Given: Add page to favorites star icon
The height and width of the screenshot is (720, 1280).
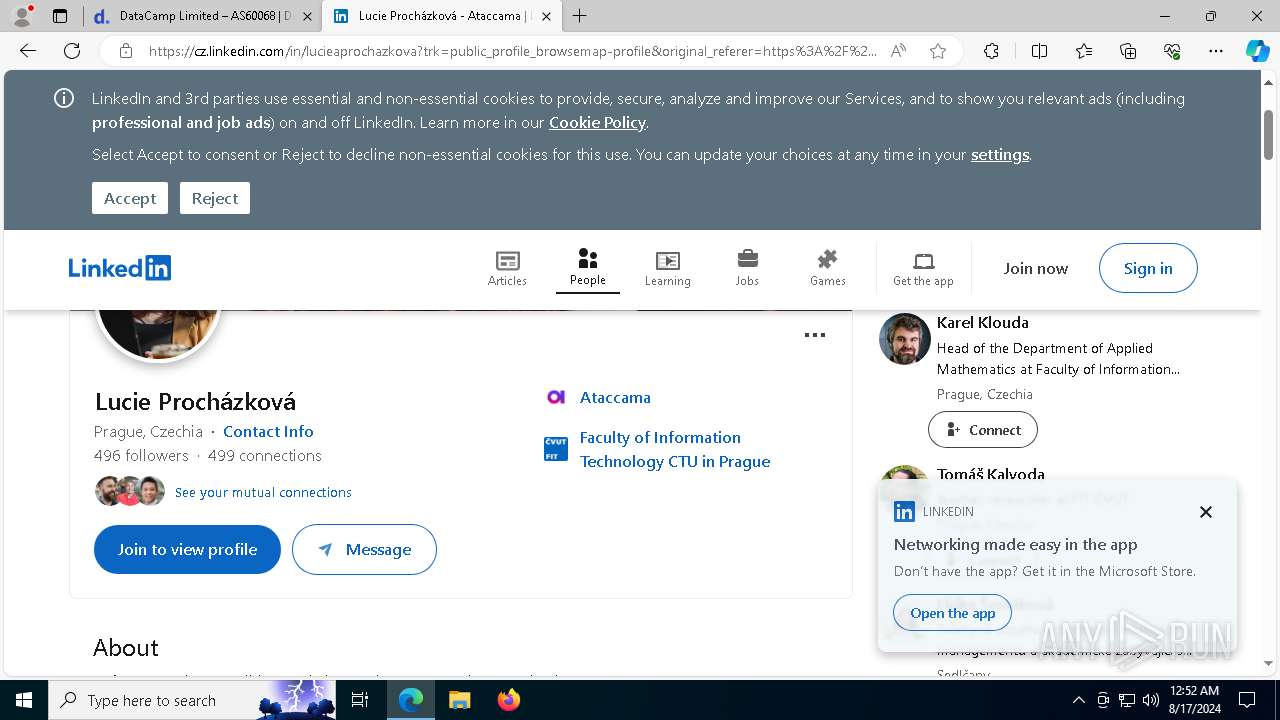Looking at the screenshot, I should (x=938, y=51).
